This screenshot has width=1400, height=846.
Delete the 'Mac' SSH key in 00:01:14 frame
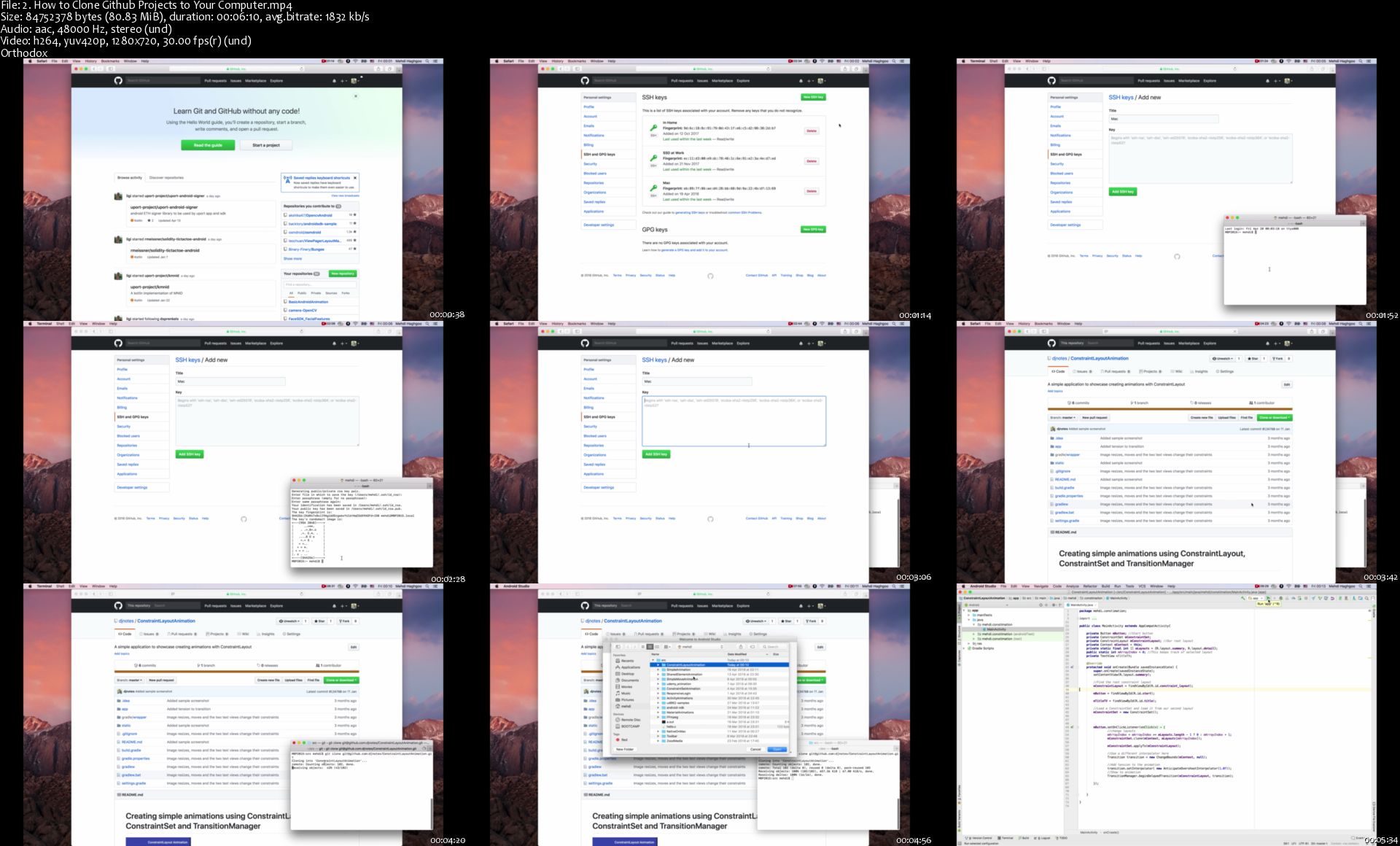[812, 191]
